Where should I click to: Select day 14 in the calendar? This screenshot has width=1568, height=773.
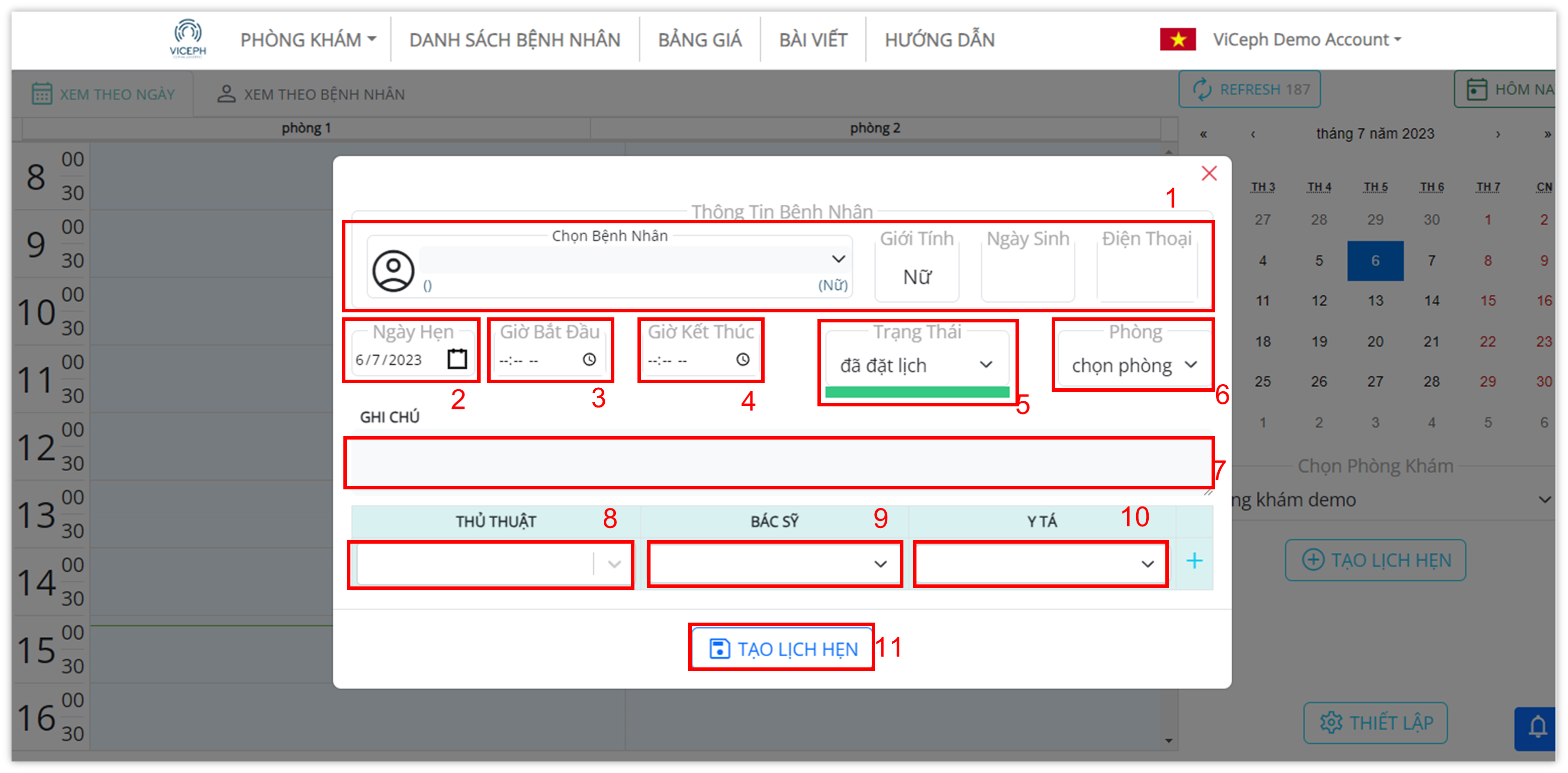click(x=1432, y=301)
